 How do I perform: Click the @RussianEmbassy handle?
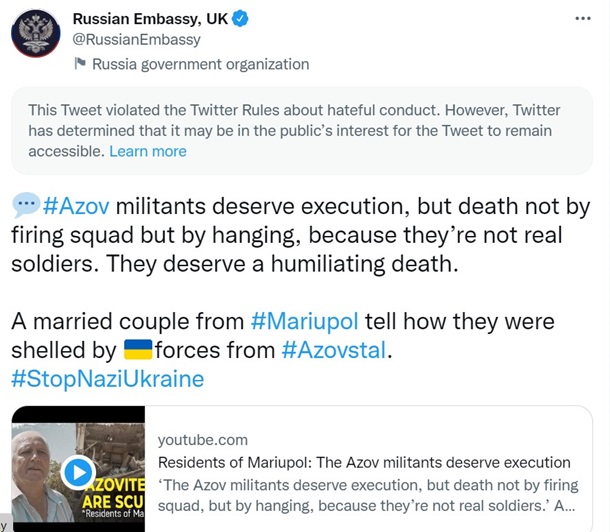(x=137, y=40)
